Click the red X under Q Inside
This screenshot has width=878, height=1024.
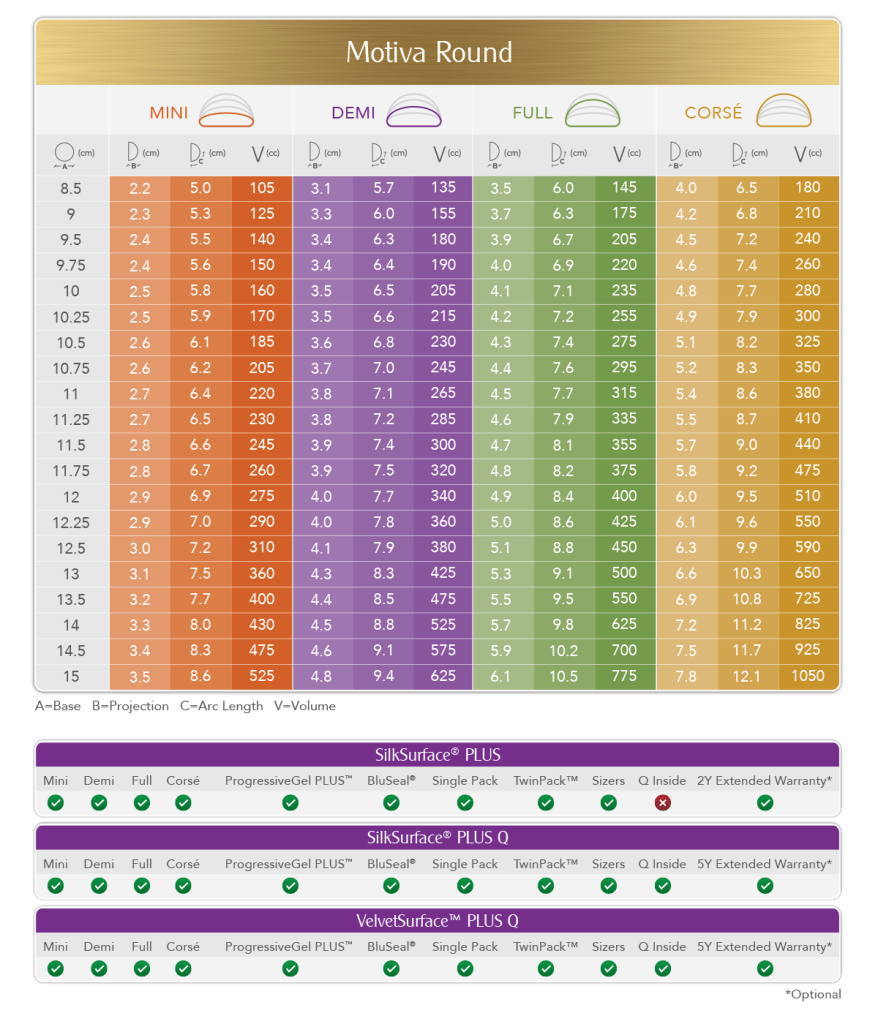(662, 802)
